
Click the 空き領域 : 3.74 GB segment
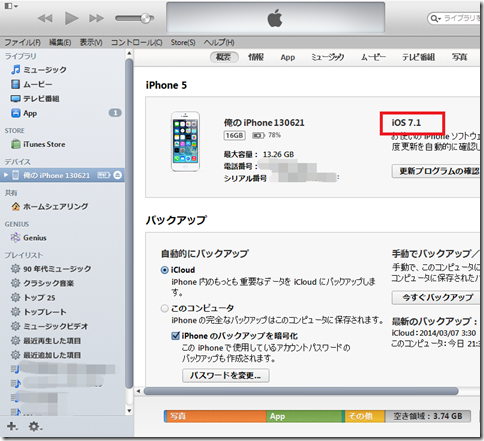click(428, 416)
